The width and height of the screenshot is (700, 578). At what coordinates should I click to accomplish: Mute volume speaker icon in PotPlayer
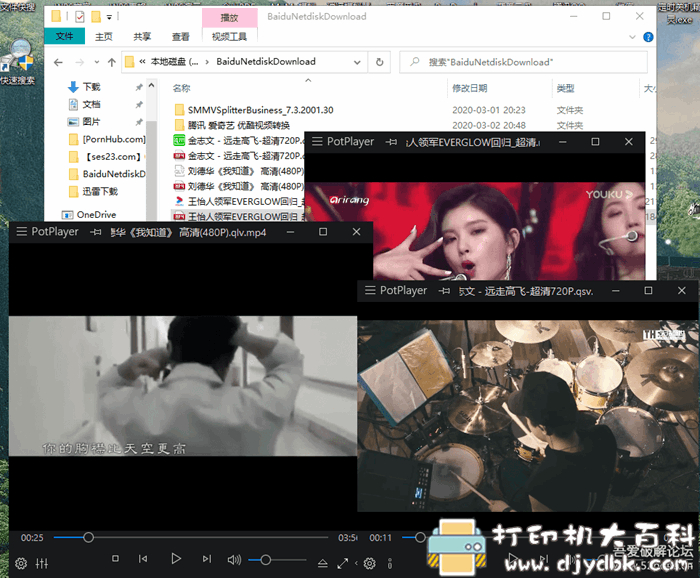tap(234, 559)
